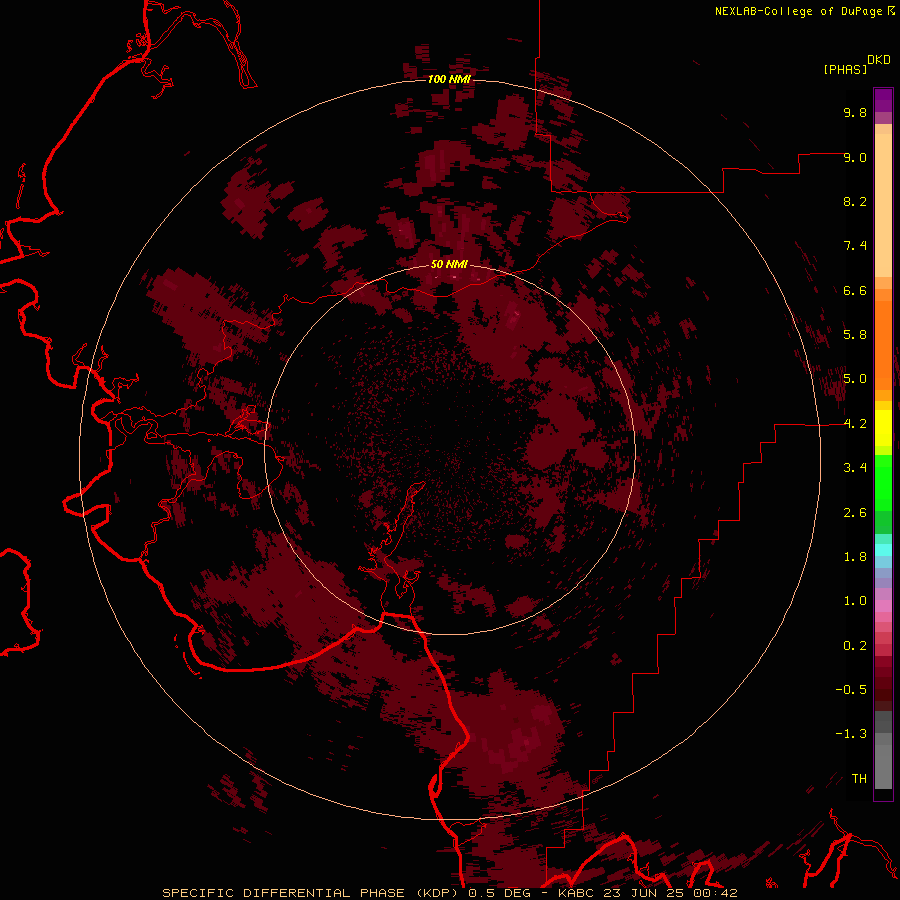Click the 8.2 scale label
Image resolution: width=900 pixels, height=900 pixels.
[855, 201]
